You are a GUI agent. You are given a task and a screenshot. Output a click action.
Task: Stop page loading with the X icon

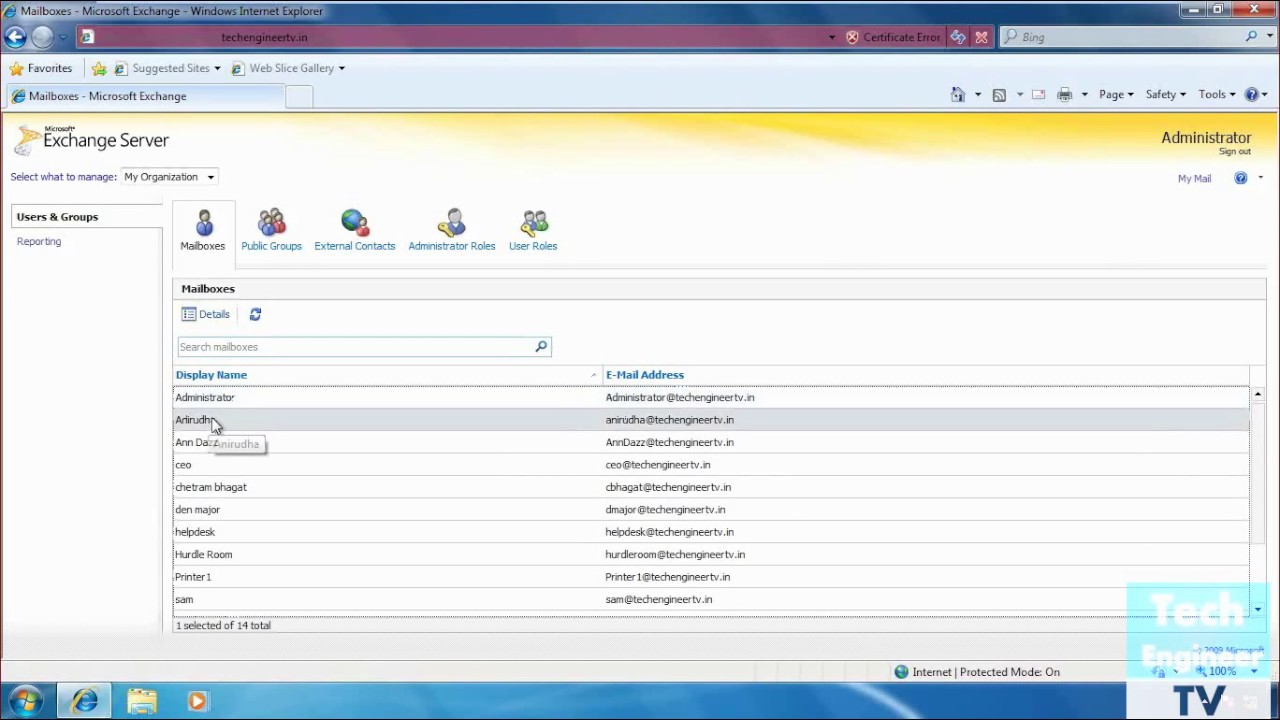click(981, 37)
